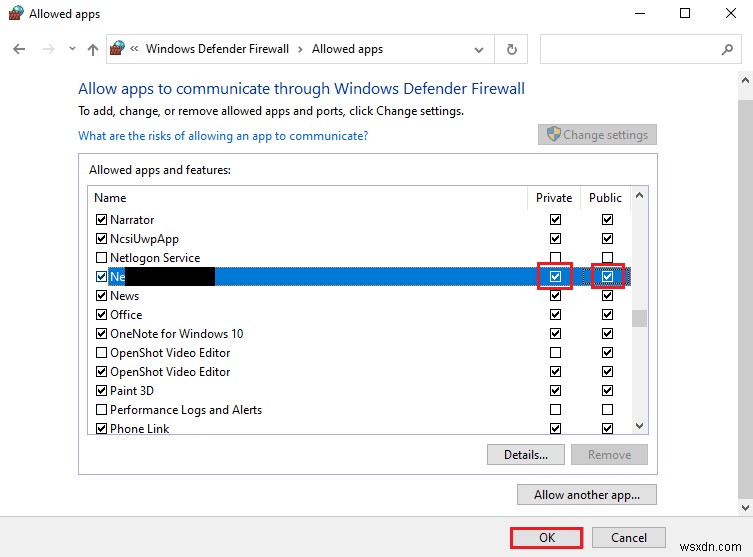
Task: Click the OK button
Action: [546, 537]
